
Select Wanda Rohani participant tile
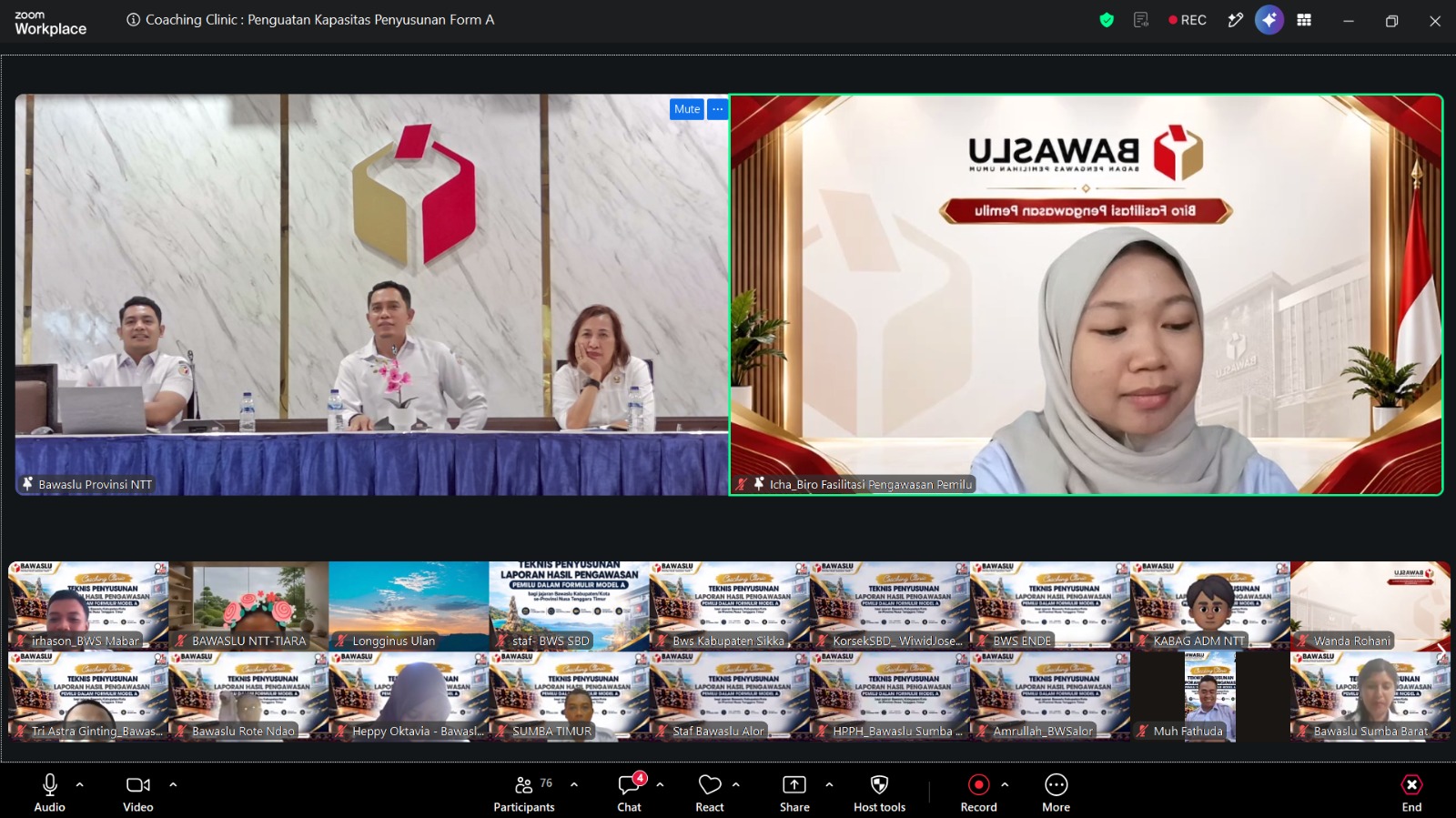[x=1370, y=606]
